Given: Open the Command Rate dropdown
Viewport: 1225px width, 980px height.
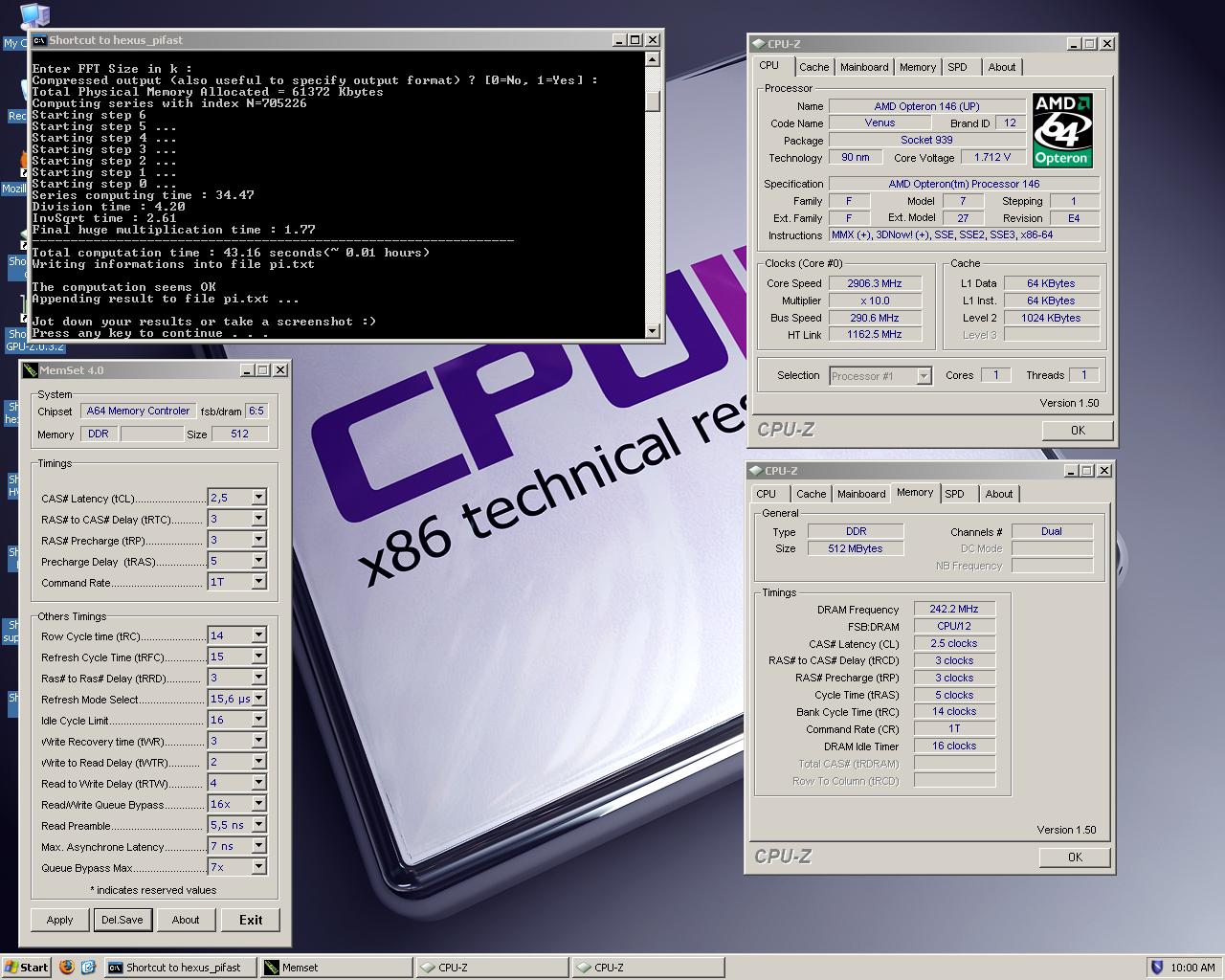Looking at the screenshot, I should coord(258,581).
